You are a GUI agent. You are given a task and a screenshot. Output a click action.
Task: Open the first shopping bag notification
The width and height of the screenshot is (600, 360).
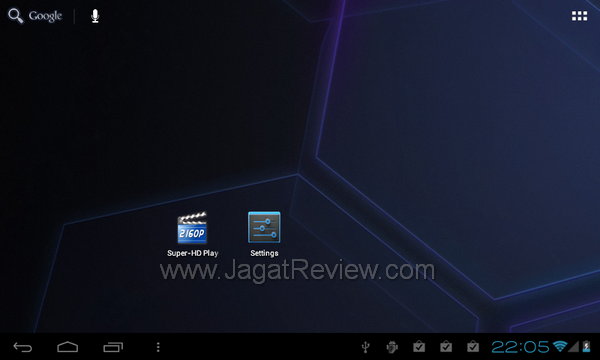(x=419, y=346)
